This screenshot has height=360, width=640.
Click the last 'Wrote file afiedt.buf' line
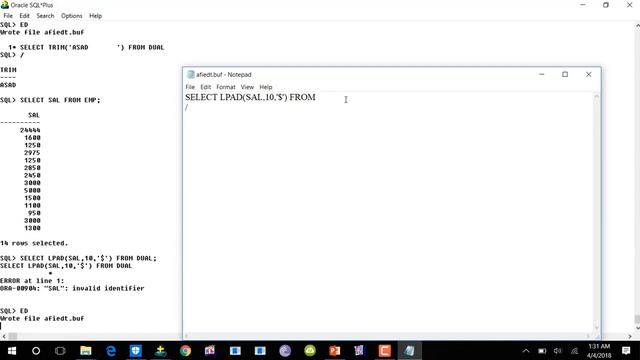coord(42,318)
